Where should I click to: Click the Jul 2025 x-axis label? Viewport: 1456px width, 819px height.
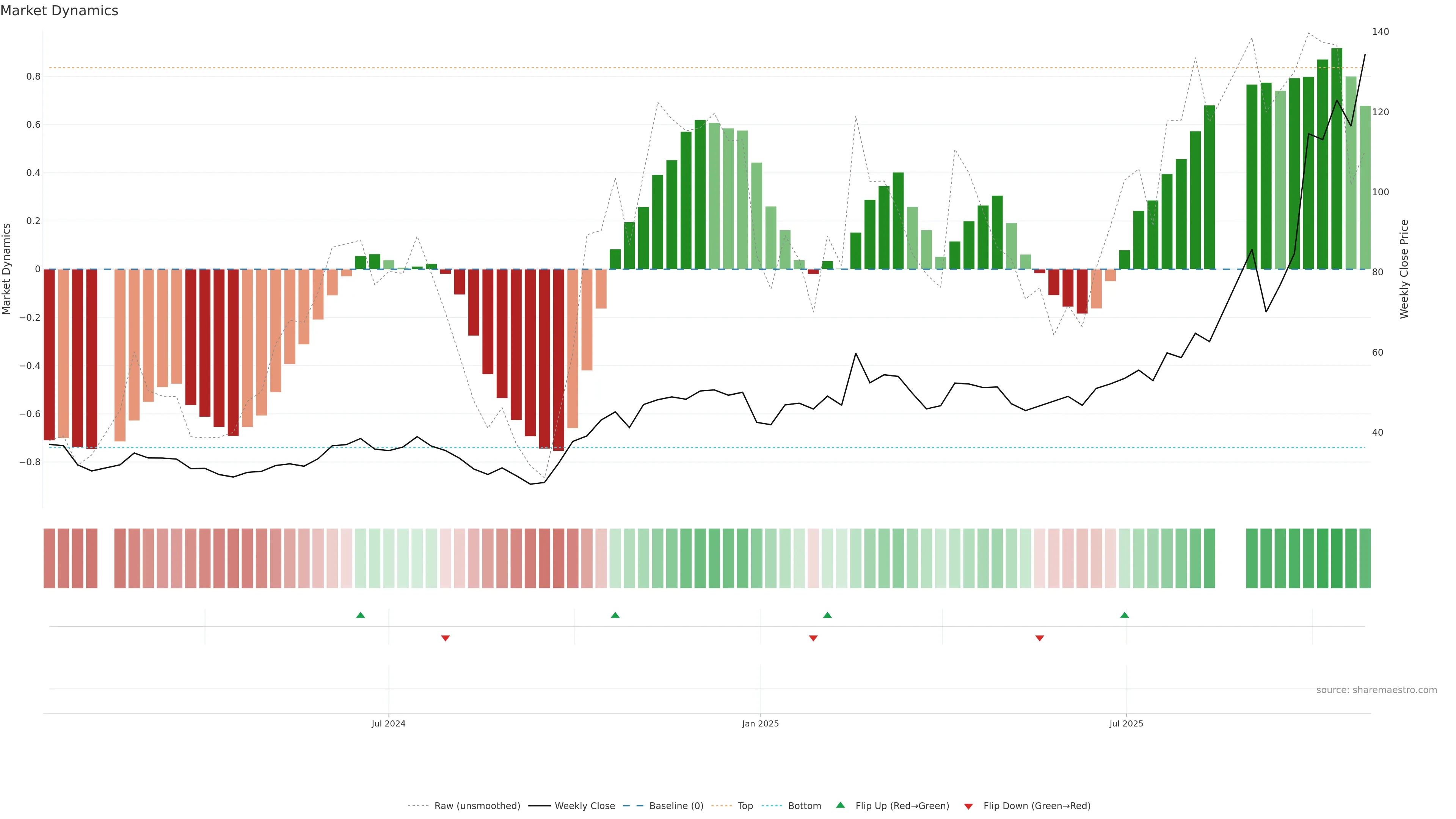(x=1126, y=723)
